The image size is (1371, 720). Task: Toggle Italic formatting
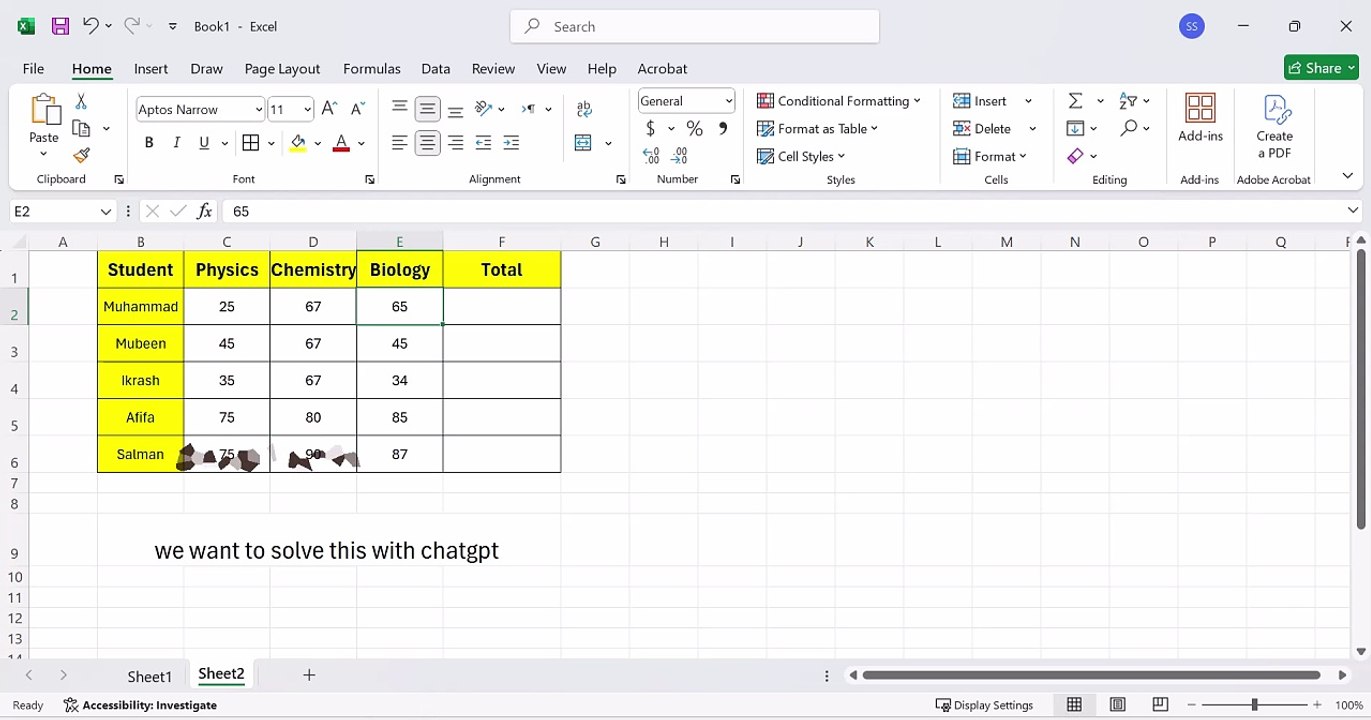pos(177,143)
